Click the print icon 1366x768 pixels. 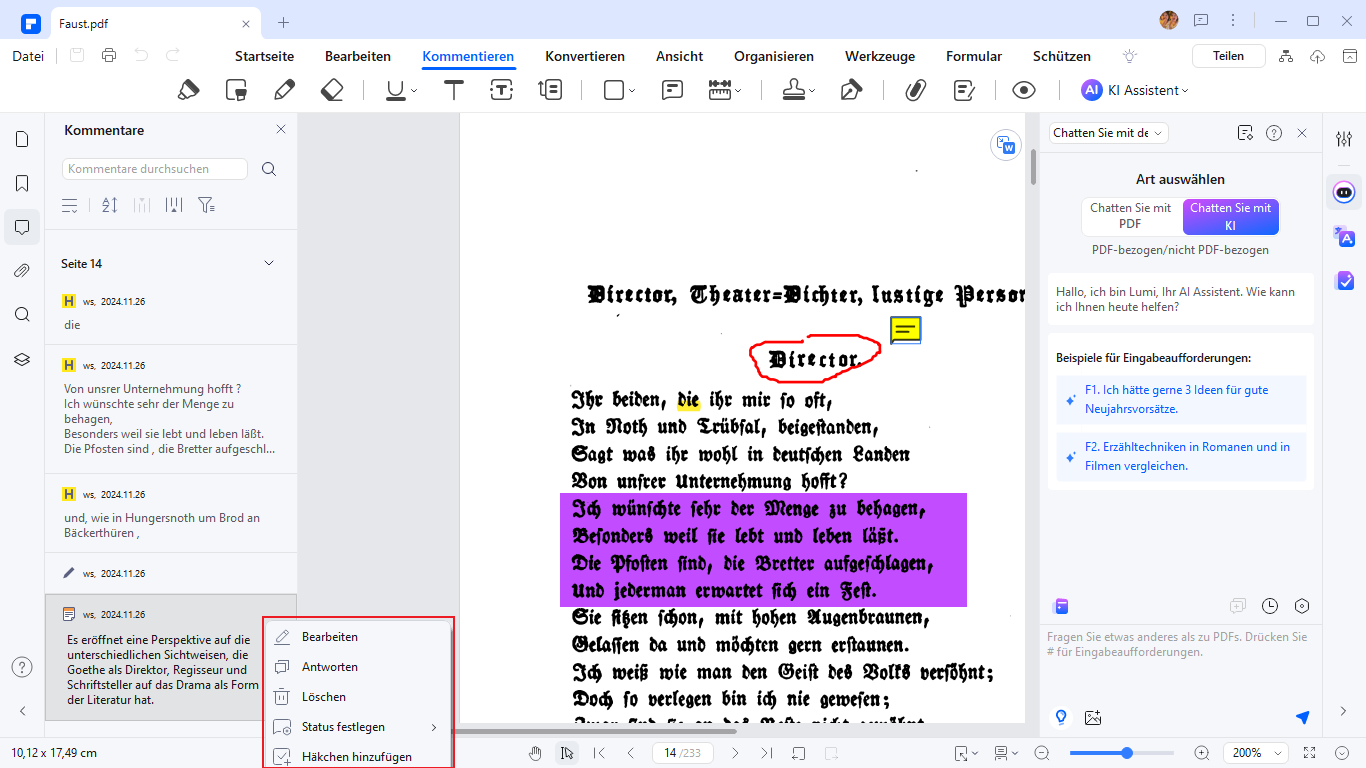[x=109, y=56]
